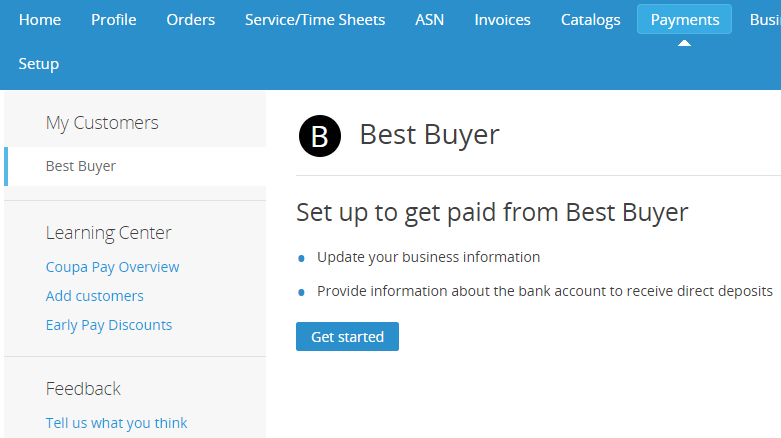Screen dimensions: 781x438
Task: Open the Early Pay Discounts link
Action: click(x=109, y=325)
